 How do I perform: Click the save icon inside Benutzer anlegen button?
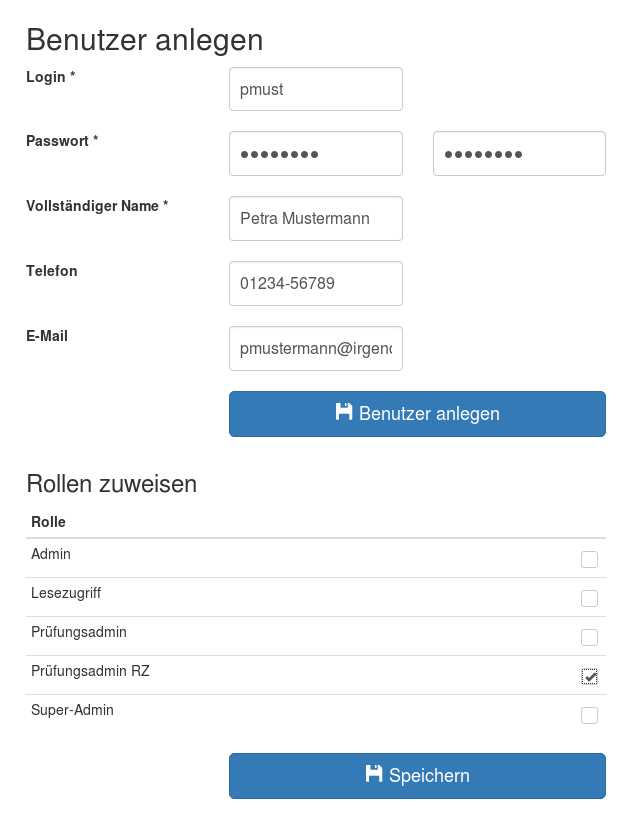[x=346, y=413]
